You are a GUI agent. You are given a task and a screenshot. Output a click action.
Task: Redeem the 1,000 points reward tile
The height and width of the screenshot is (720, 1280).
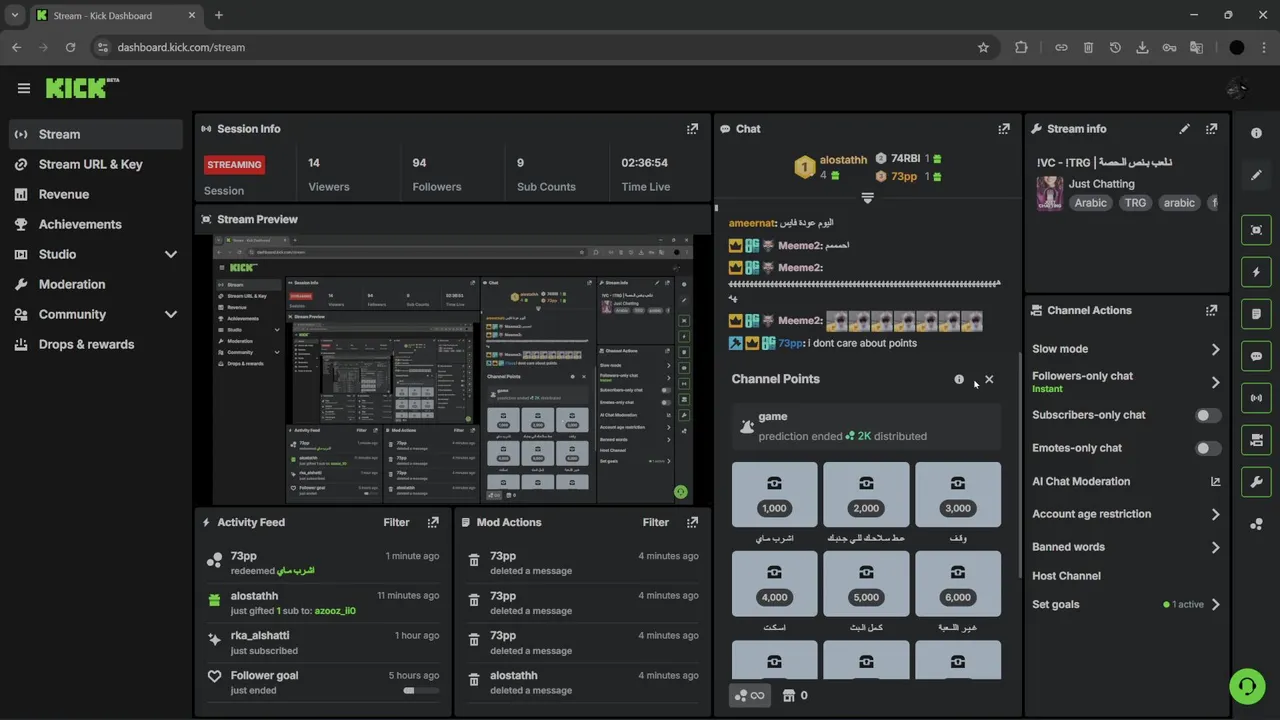pyautogui.click(x=774, y=494)
